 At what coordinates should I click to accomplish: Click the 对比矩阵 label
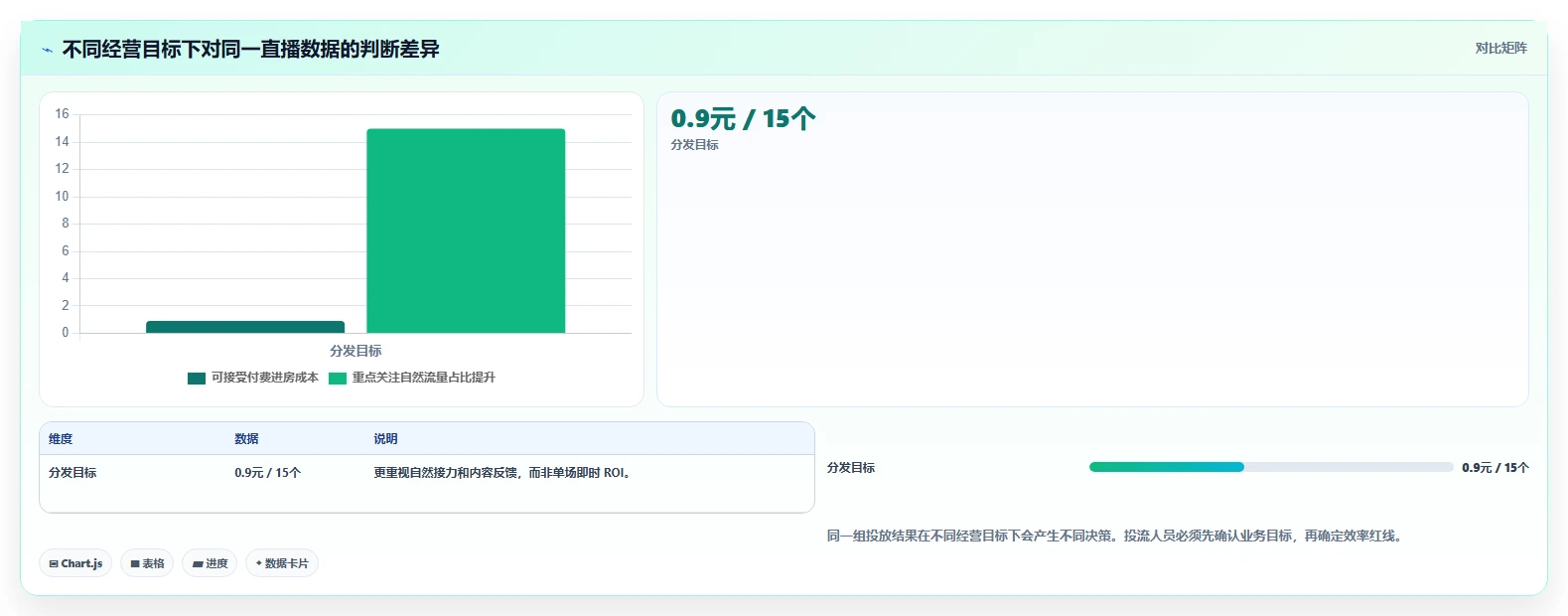click(x=1500, y=48)
